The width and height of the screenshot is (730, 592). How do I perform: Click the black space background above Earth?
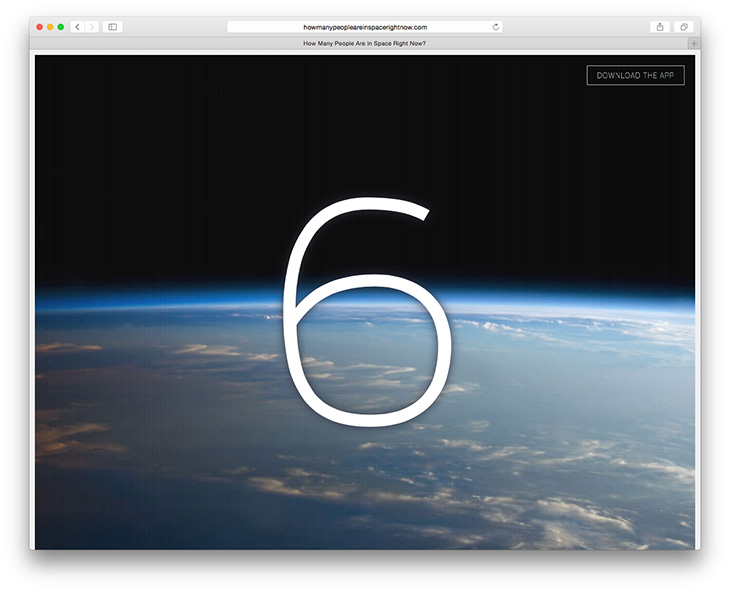180,150
